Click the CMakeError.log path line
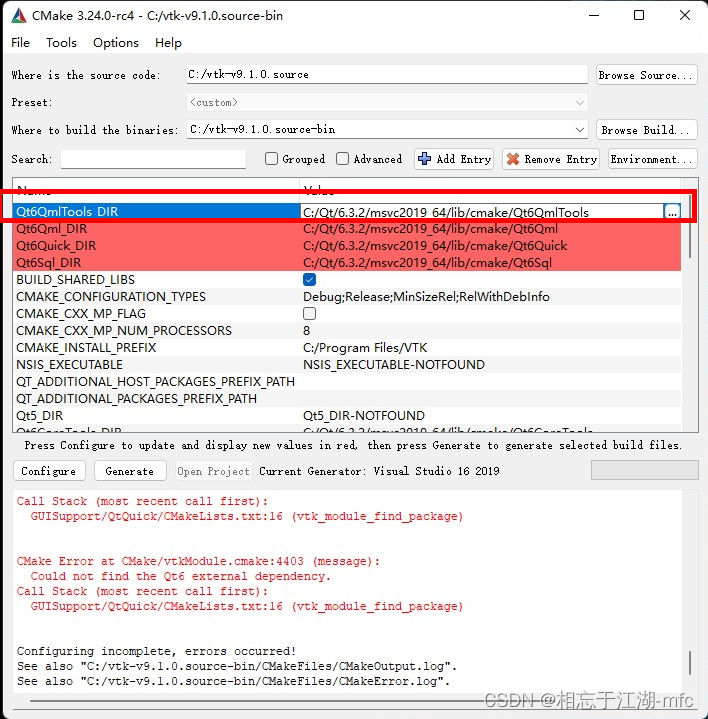Screen dimensions: 708x719 tap(233, 681)
